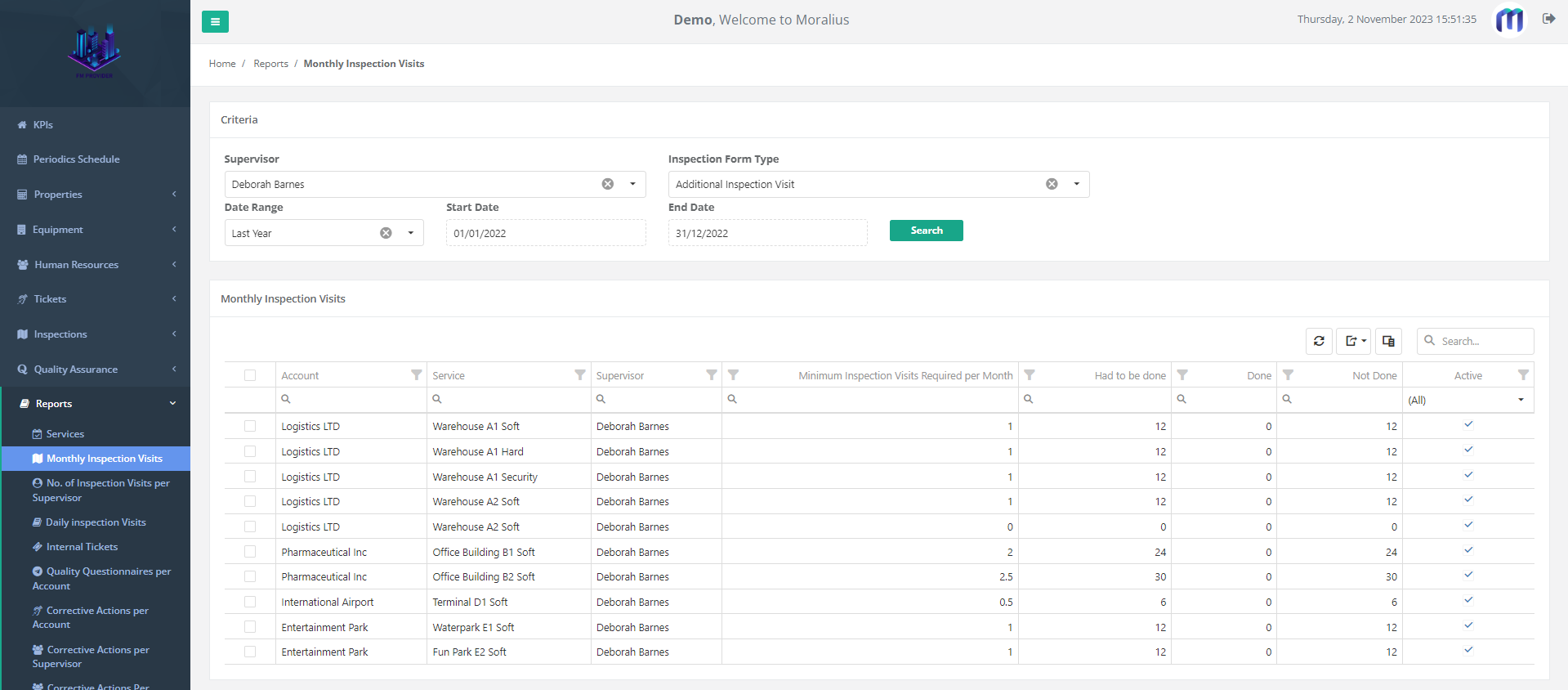Toggle the select-all checkbox in table header
Screen dimensions: 1568x690
250,375
